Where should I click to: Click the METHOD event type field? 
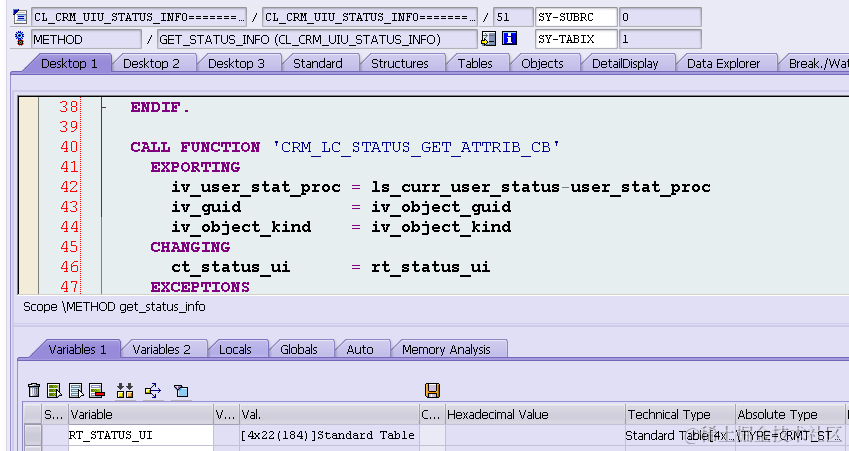click(86, 39)
